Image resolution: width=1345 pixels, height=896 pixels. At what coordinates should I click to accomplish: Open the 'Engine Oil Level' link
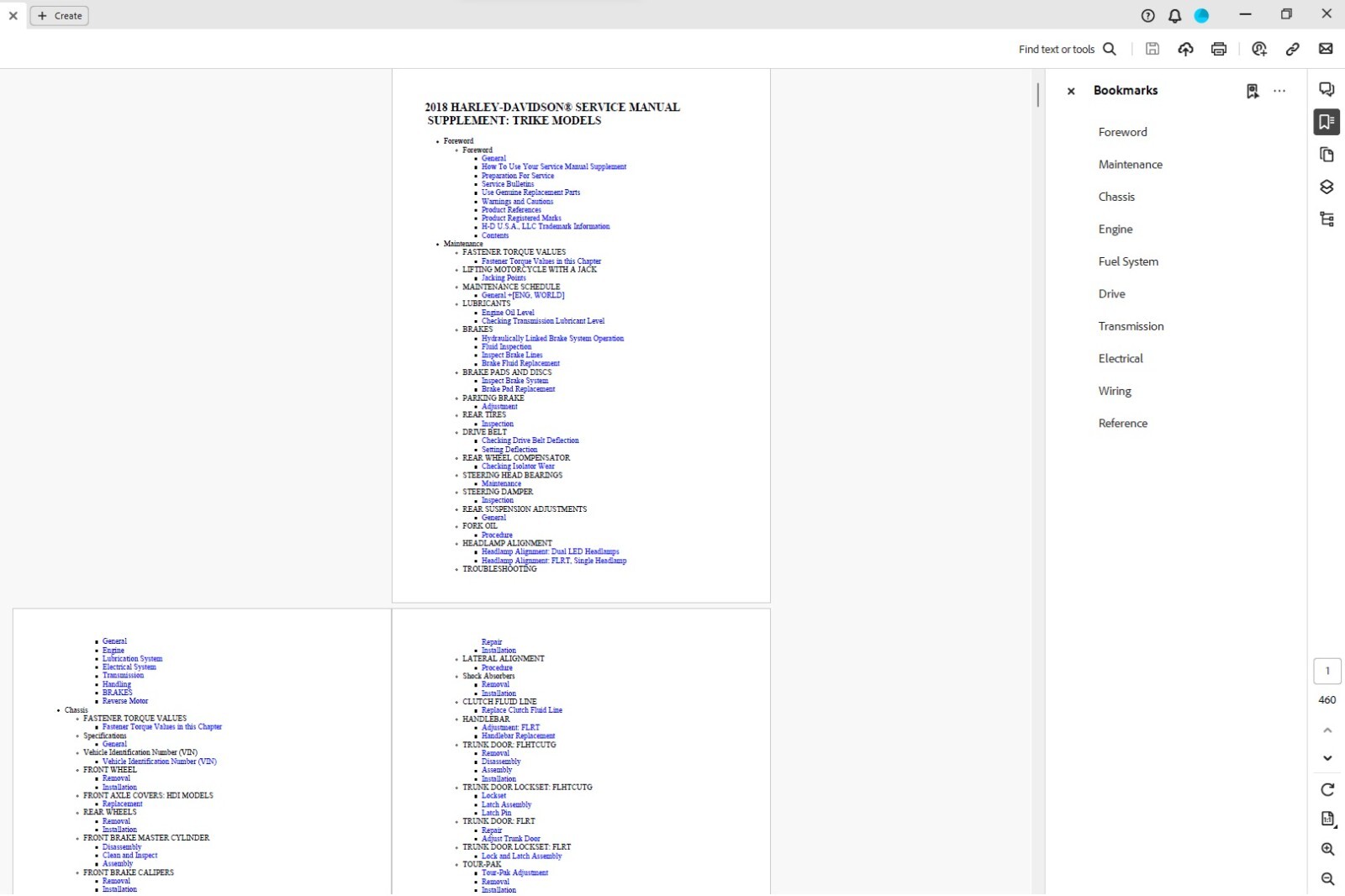[x=508, y=313]
